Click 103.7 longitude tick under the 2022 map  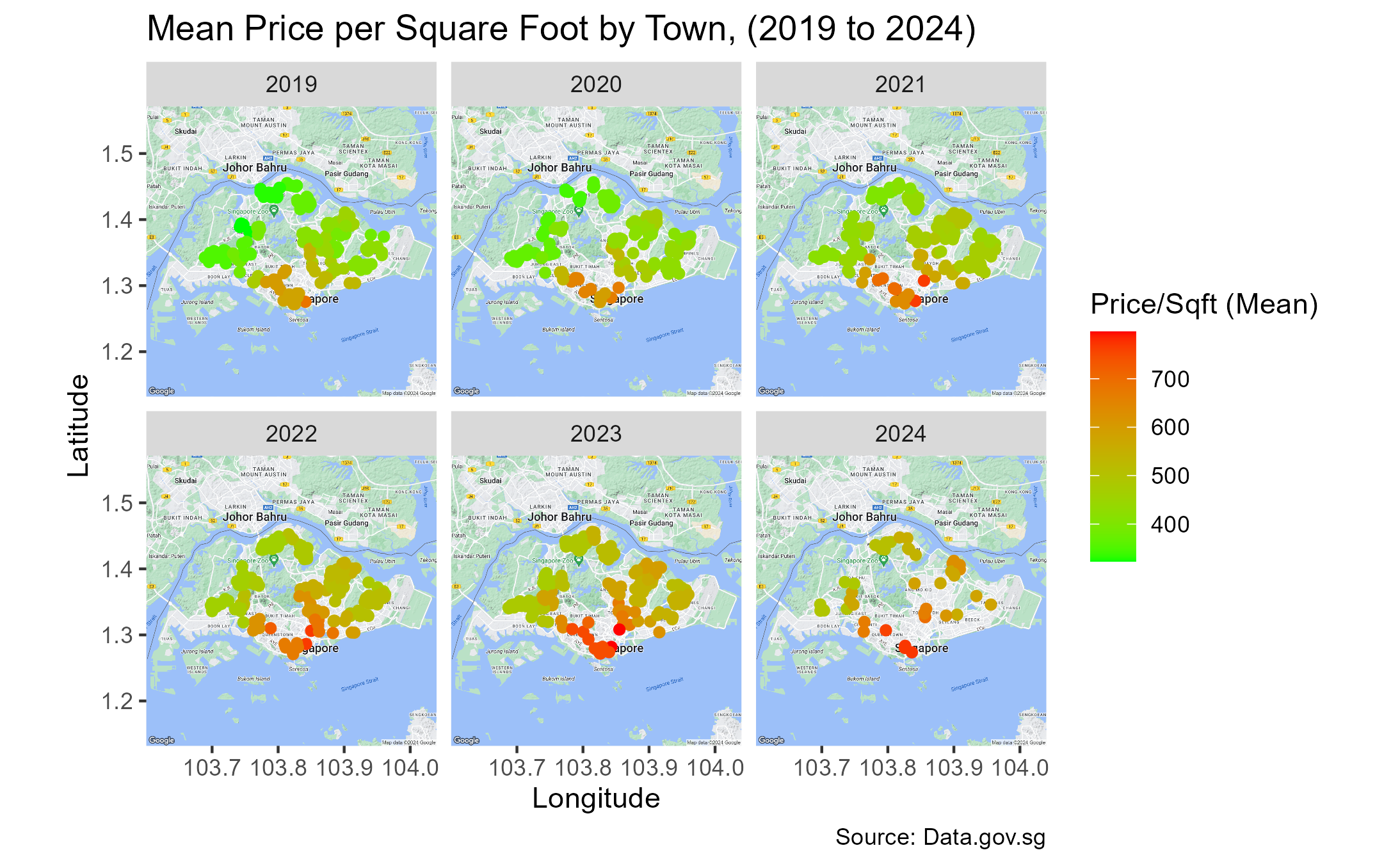coord(212,767)
